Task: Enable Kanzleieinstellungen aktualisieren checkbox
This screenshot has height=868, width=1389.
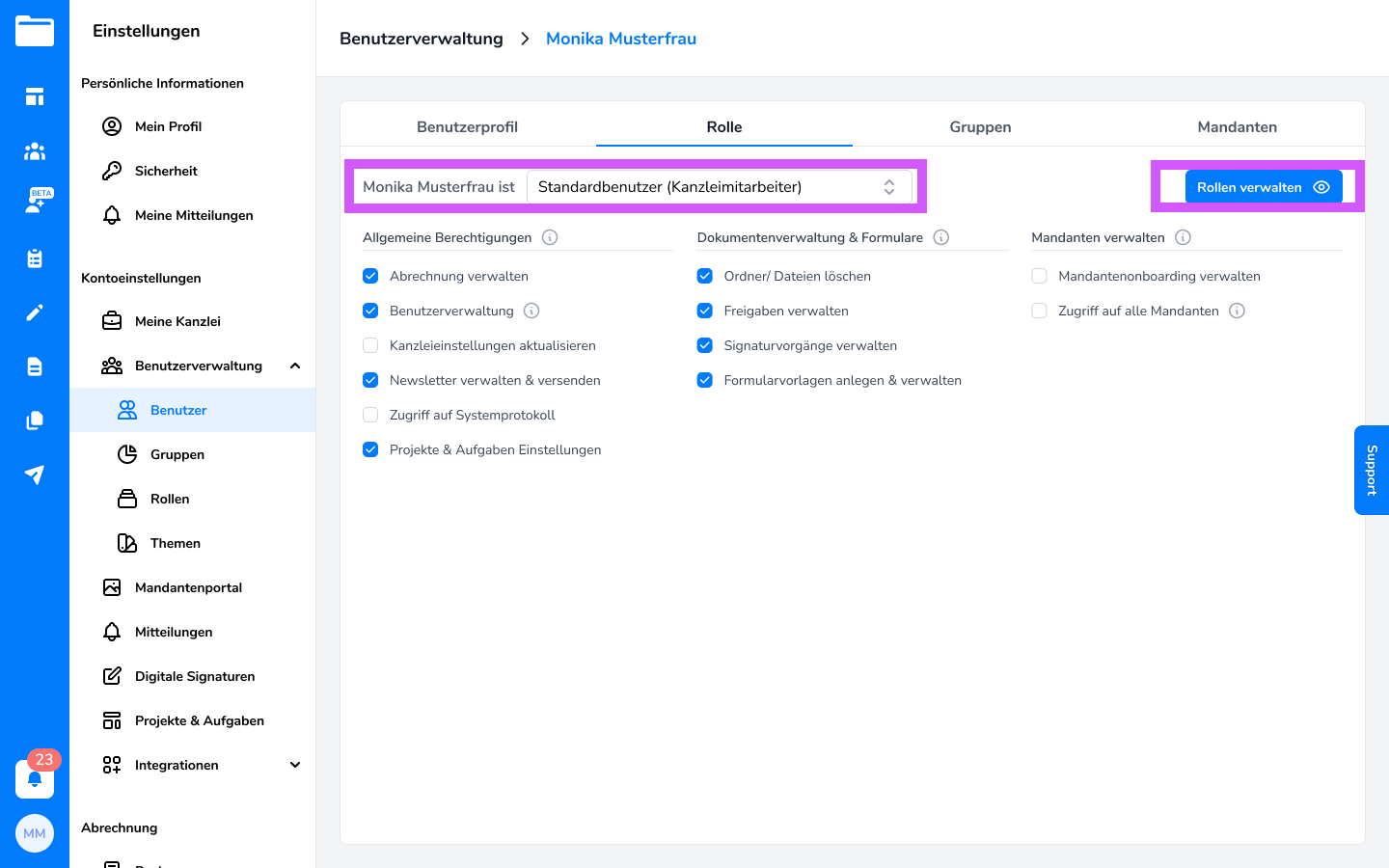Action: [370, 345]
